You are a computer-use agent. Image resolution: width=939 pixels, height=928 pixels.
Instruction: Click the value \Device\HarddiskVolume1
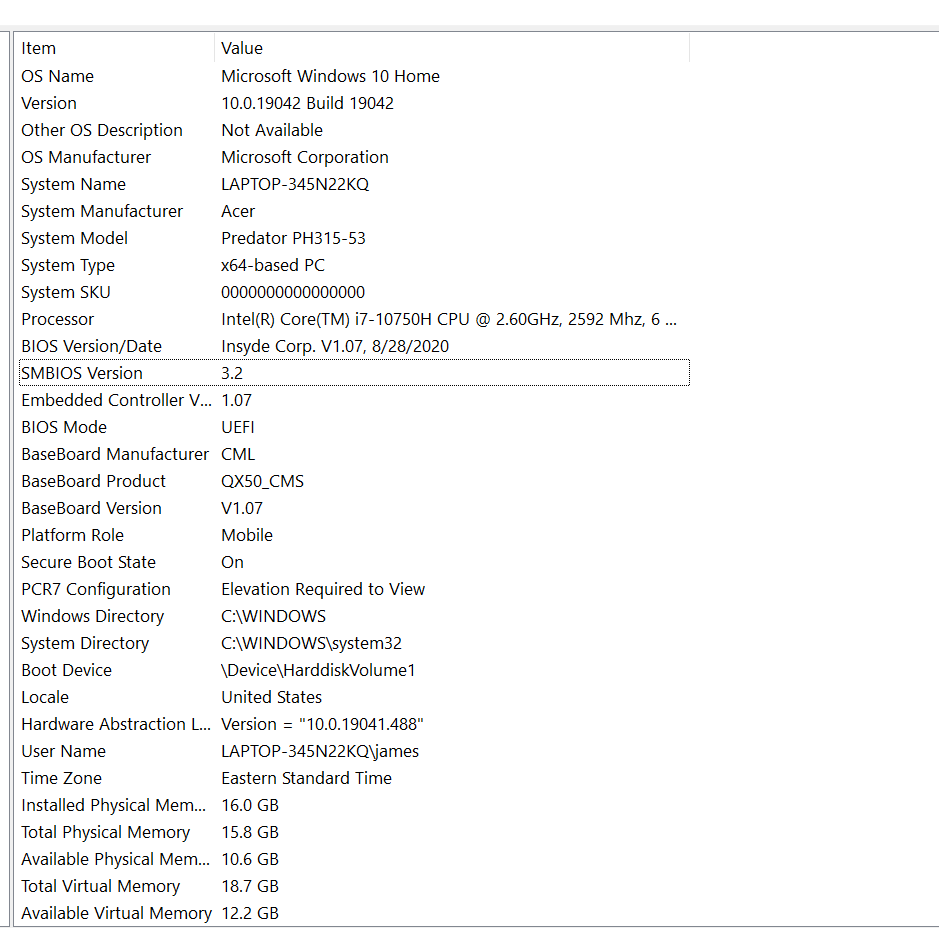319,670
